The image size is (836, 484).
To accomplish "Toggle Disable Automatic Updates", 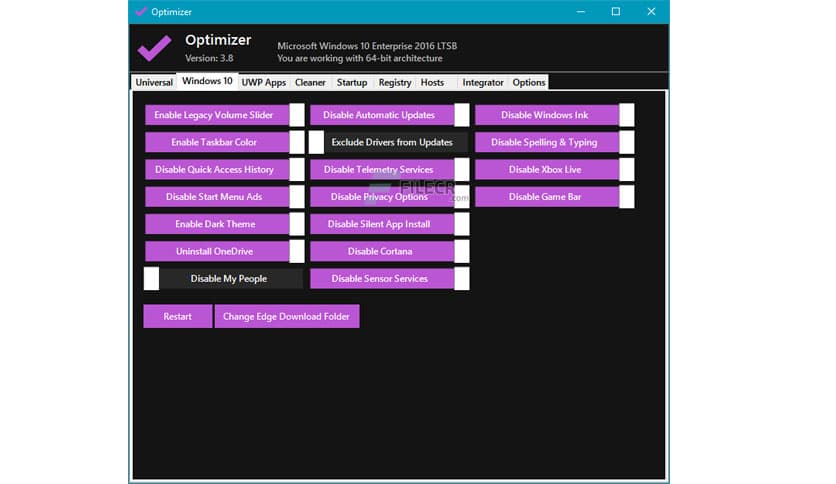I will point(389,115).
